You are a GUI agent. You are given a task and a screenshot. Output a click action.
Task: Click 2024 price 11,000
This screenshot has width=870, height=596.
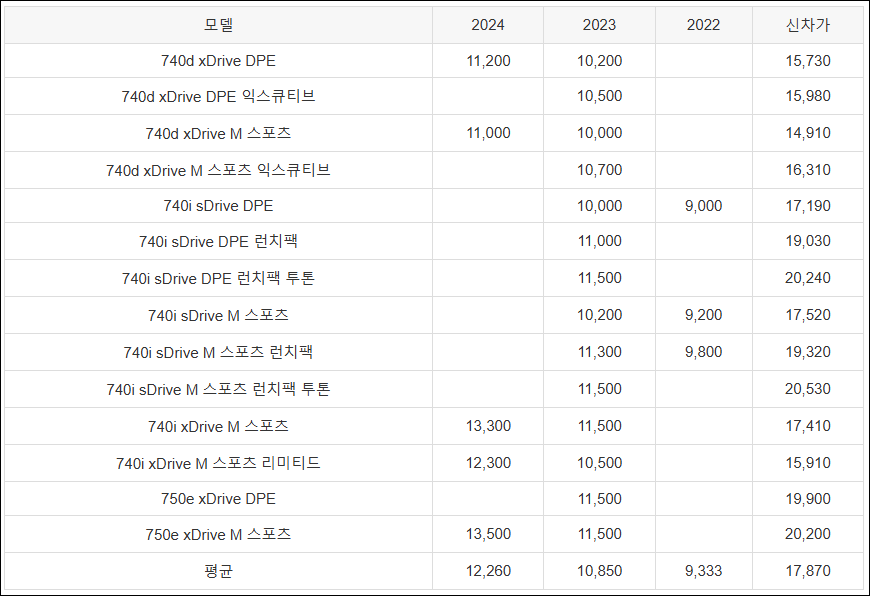tap(488, 133)
